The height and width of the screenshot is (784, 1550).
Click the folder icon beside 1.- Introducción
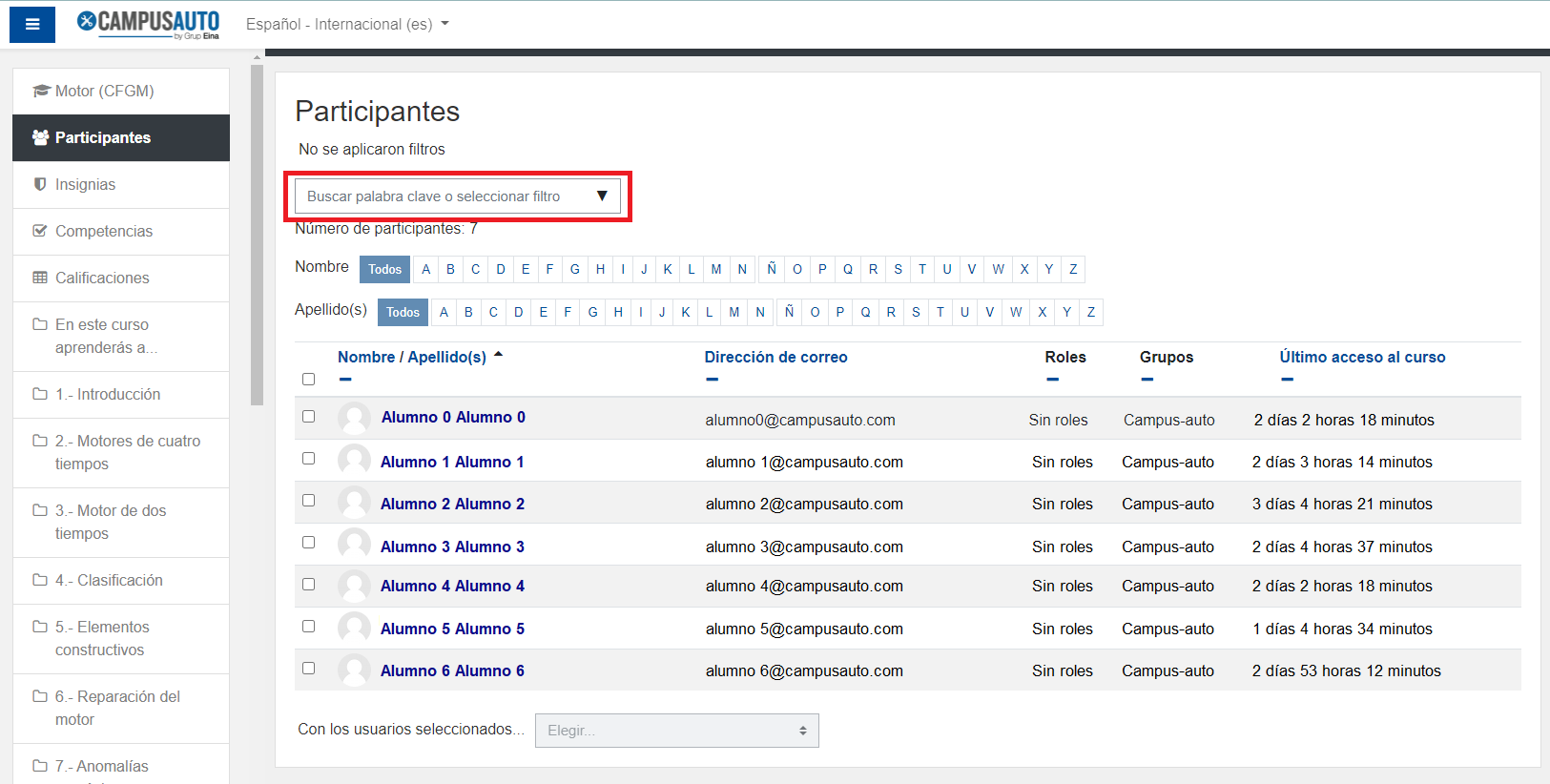[x=40, y=394]
